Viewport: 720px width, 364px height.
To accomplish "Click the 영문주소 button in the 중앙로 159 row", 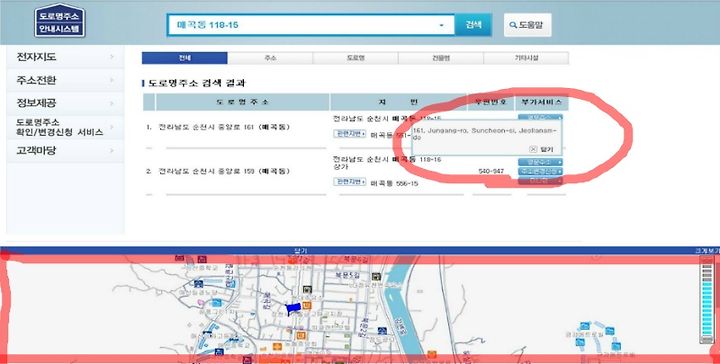I will click(x=540, y=162).
